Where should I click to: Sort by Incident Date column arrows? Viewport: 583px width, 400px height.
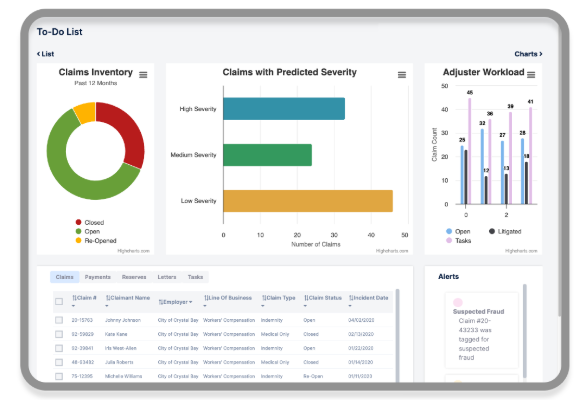[351, 298]
